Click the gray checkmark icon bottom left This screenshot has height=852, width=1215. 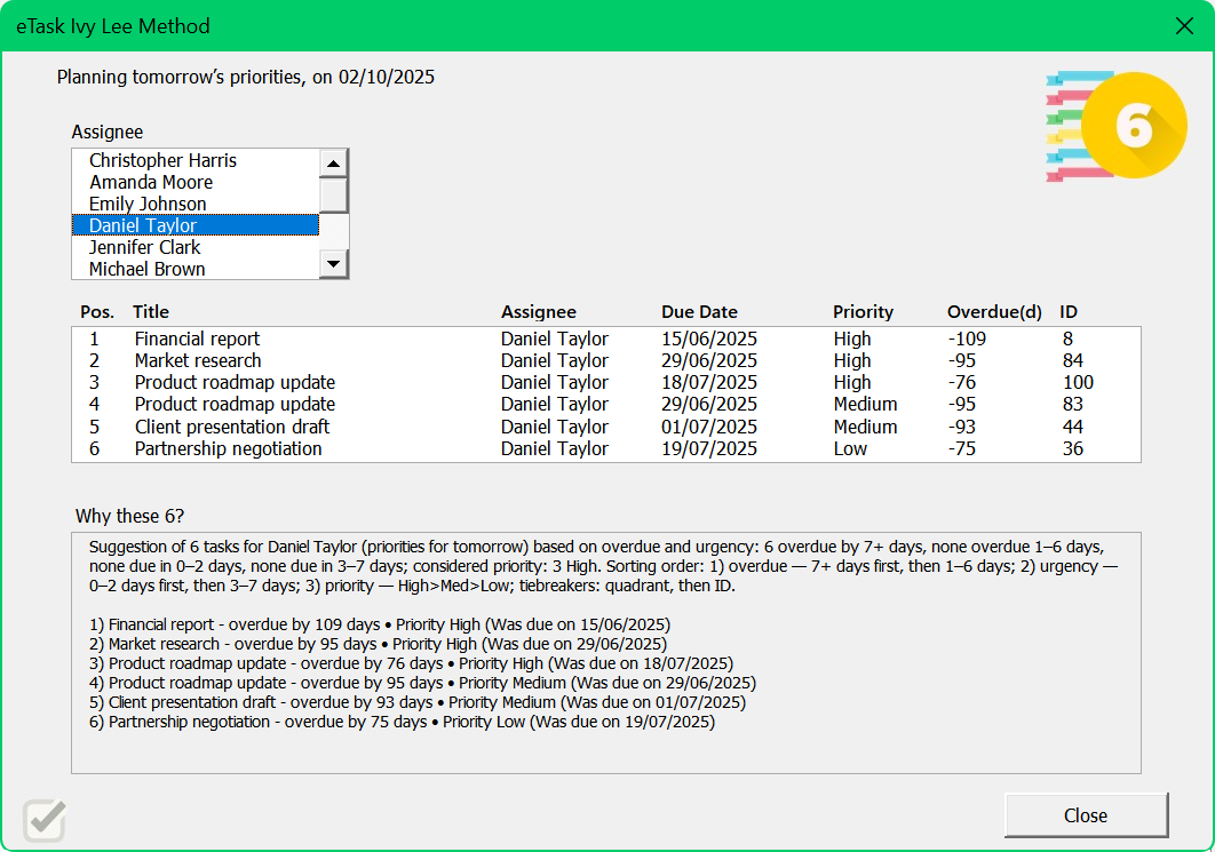click(42, 818)
